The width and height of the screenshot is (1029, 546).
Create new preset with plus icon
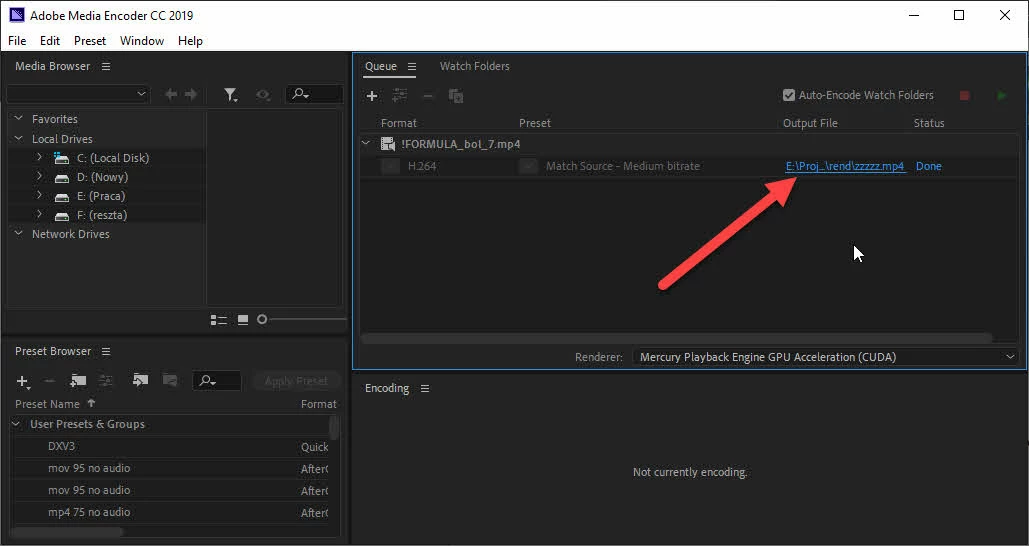(x=23, y=381)
